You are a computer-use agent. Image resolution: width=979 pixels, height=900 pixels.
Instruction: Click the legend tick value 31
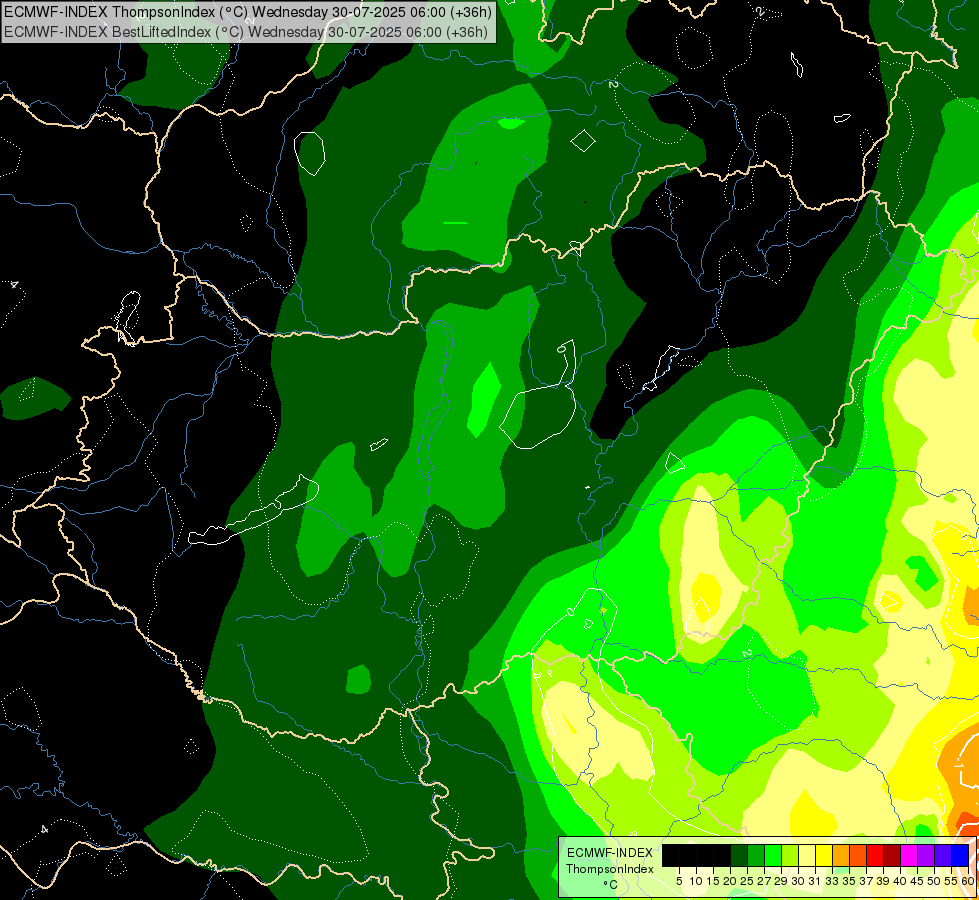coord(815,881)
